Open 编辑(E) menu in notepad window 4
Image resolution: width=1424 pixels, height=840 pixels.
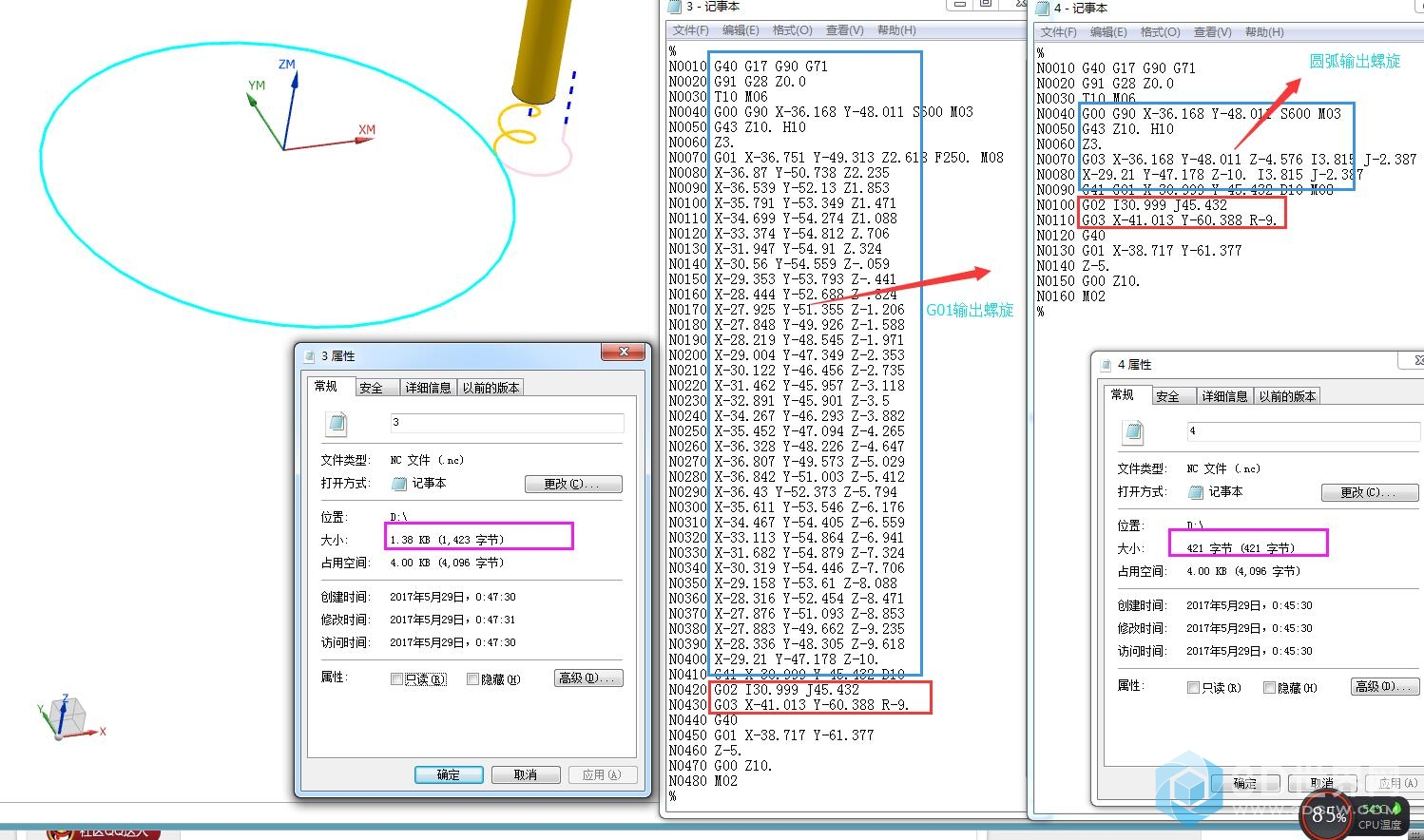point(1108,32)
